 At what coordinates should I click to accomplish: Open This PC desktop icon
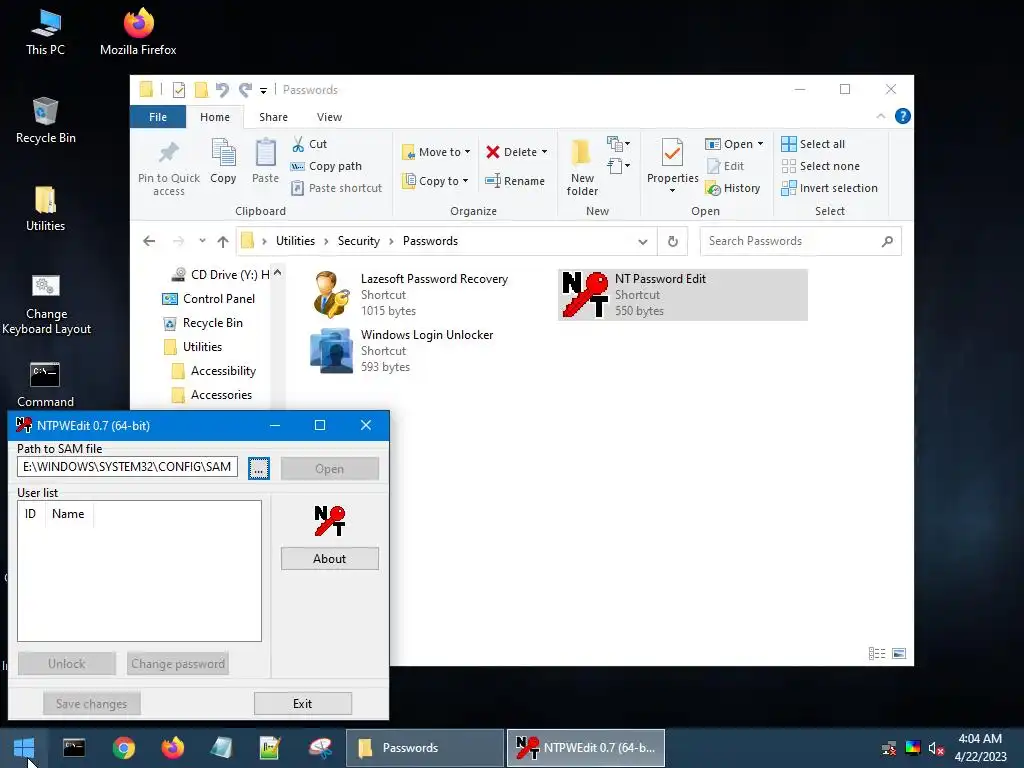click(x=45, y=31)
